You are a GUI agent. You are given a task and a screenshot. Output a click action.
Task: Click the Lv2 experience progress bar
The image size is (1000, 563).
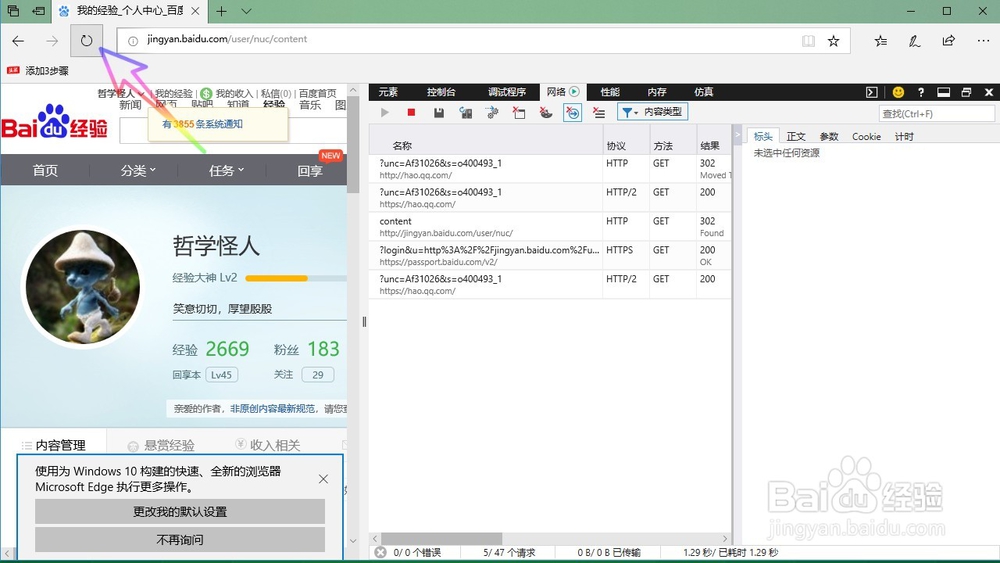(x=296, y=278)
